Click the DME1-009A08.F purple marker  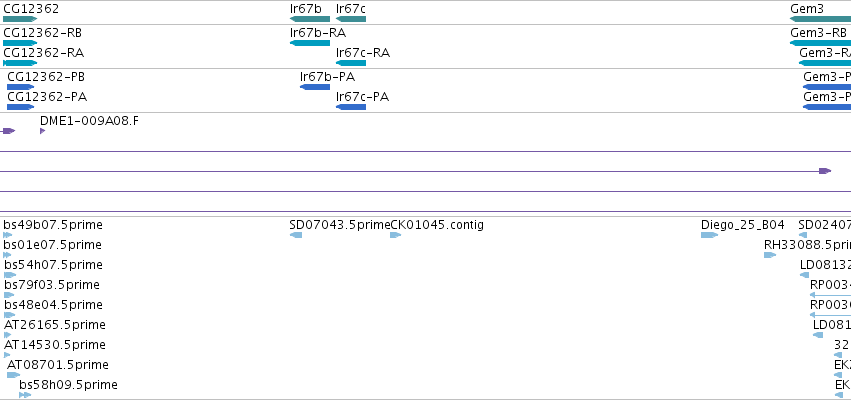tap(43, 131)
